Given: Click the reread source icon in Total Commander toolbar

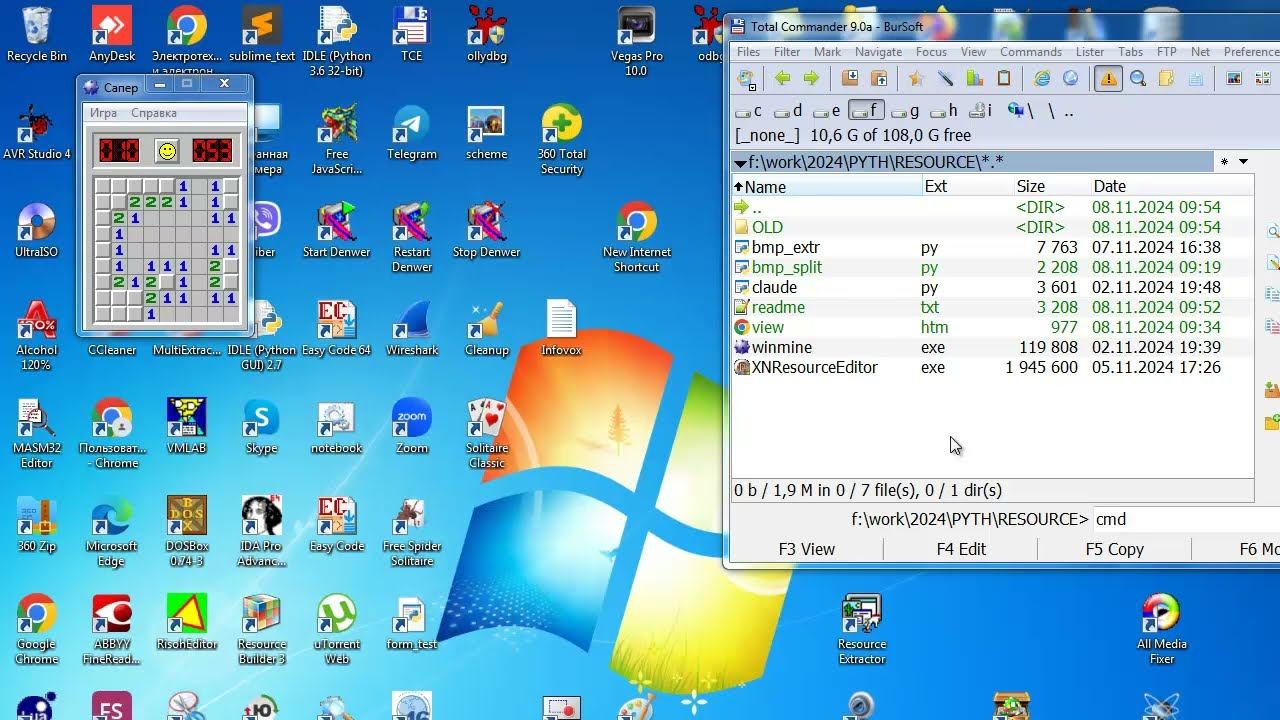Looking at the screenshot, I should (x=746, y=79).
